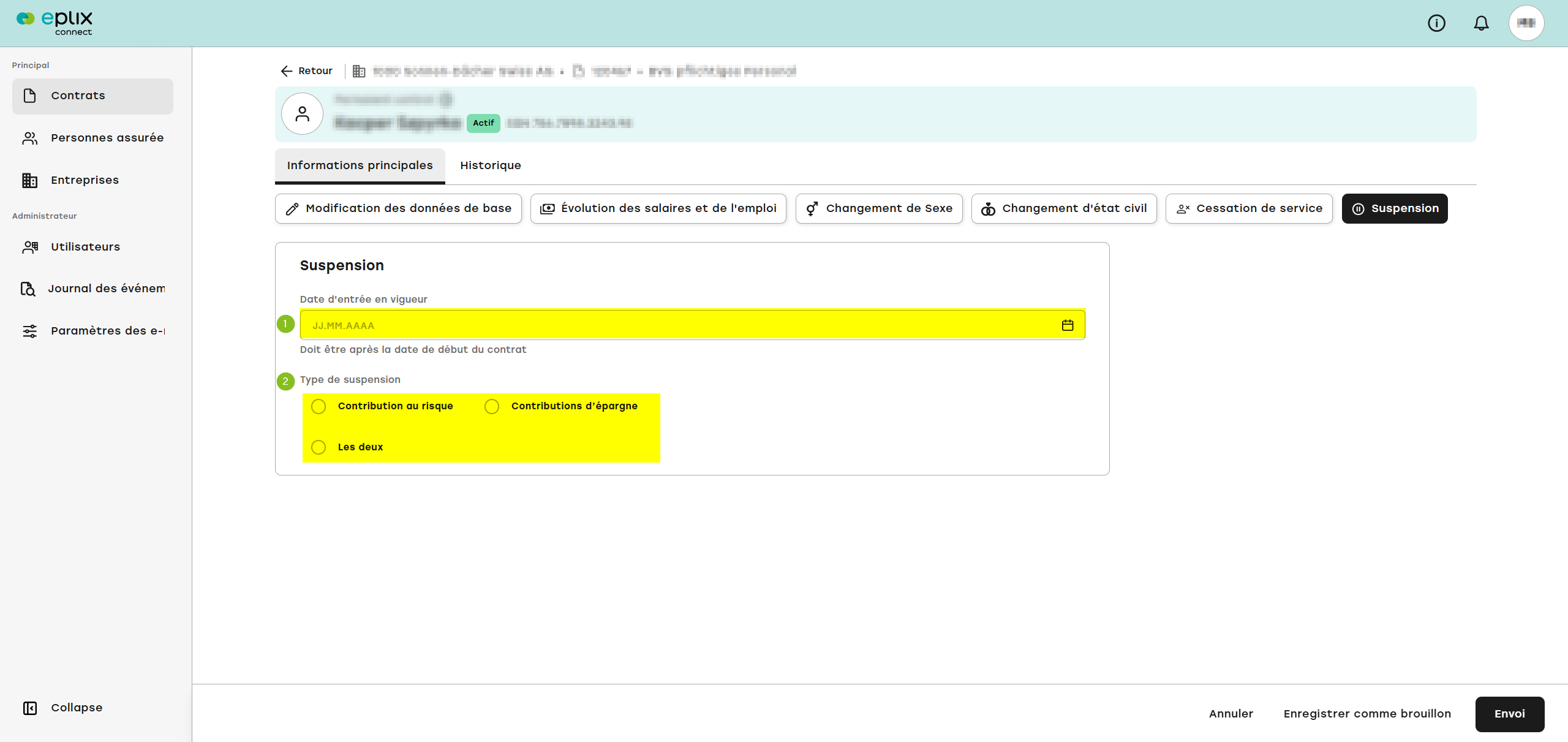Click Enregistrer comme brouillon
The height and width of the screenshot is (742, 1568).
point(1367,714)
